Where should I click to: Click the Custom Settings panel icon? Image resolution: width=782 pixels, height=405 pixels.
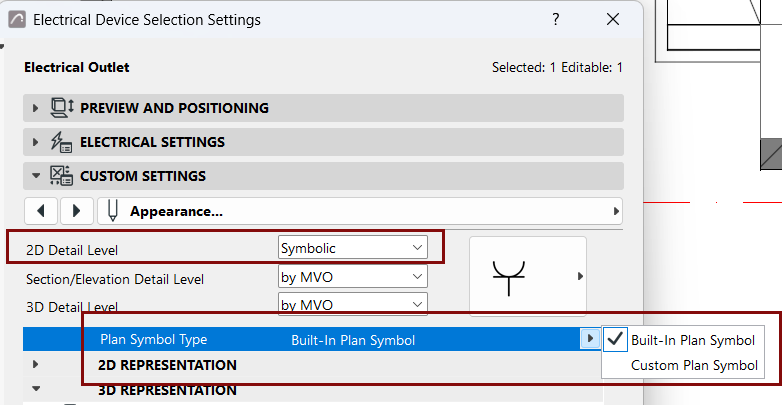point(62,176)
